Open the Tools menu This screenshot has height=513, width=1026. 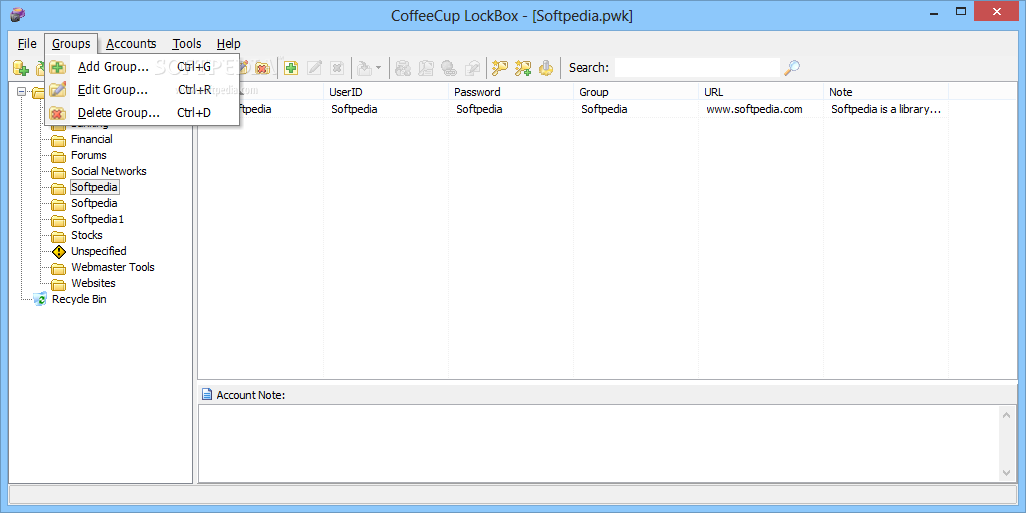point(187,44)
